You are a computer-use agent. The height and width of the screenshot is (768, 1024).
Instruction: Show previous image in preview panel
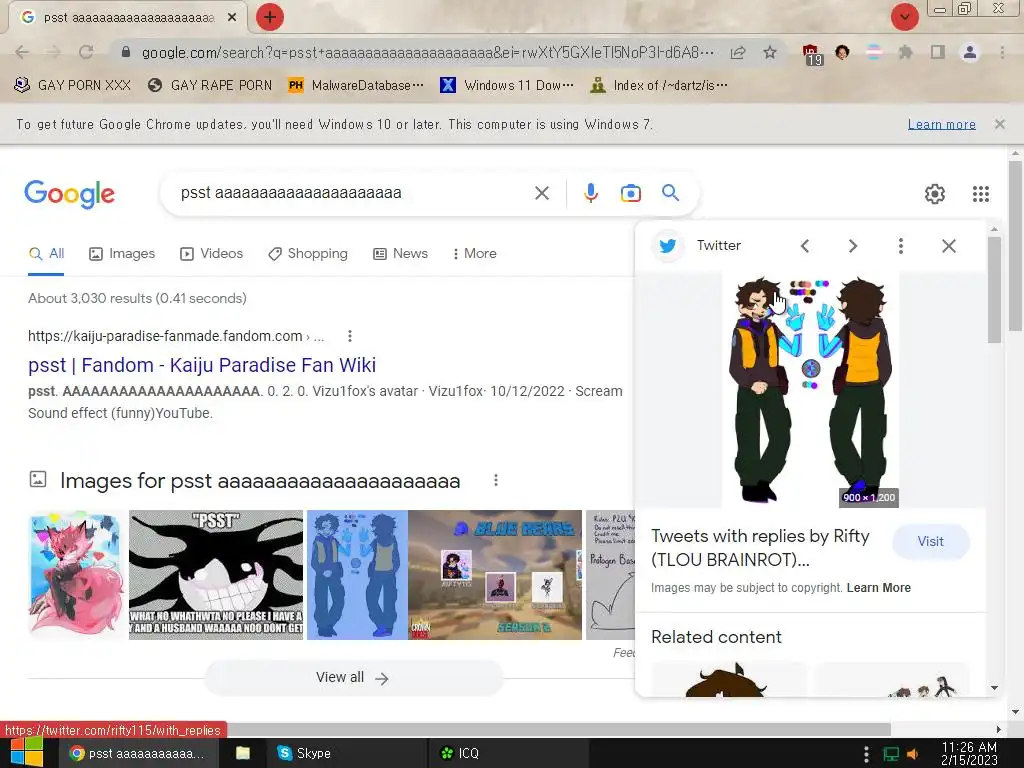[x=805, y=246]
